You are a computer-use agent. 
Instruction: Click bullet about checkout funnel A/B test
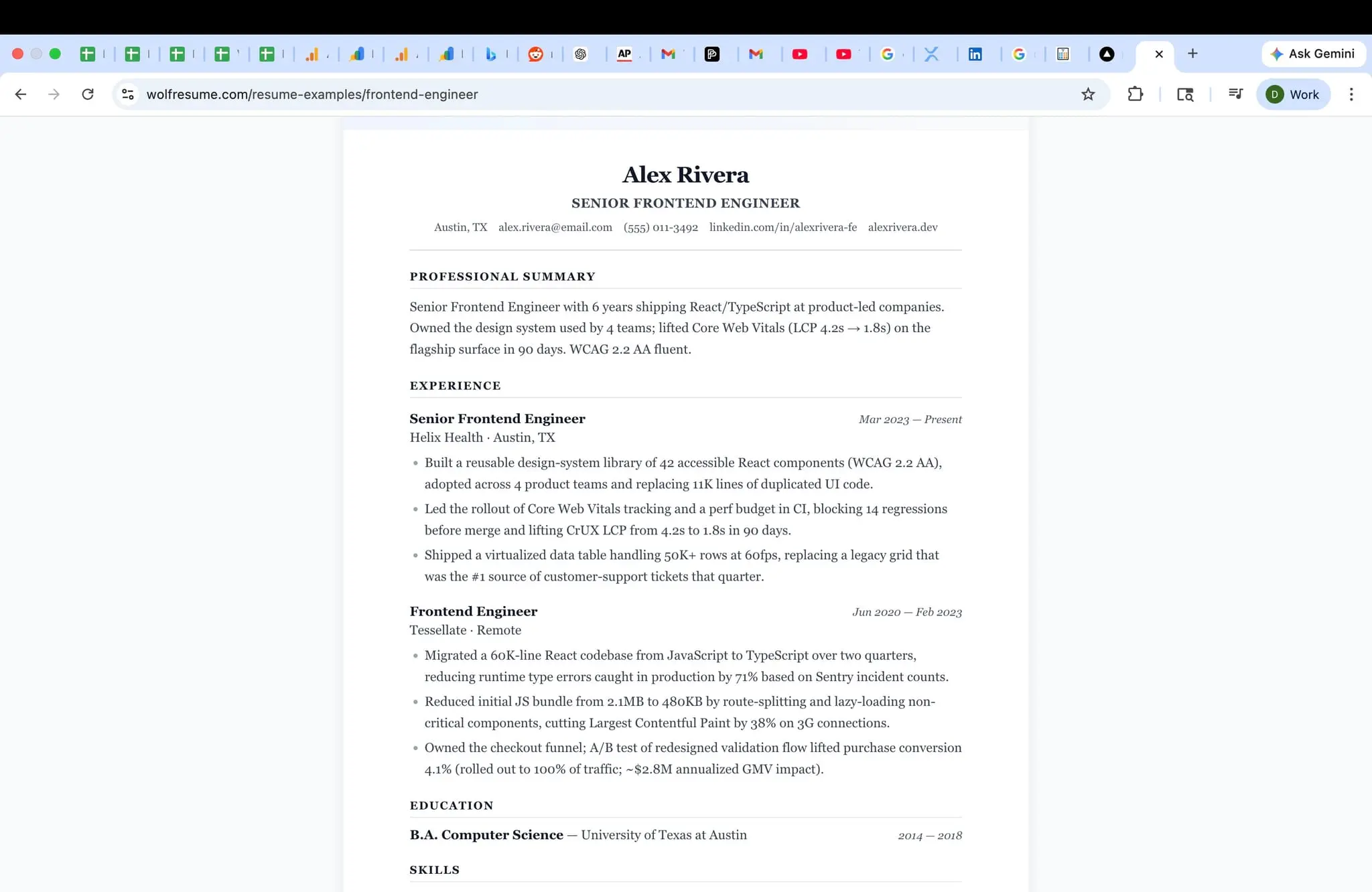point(693,758)
